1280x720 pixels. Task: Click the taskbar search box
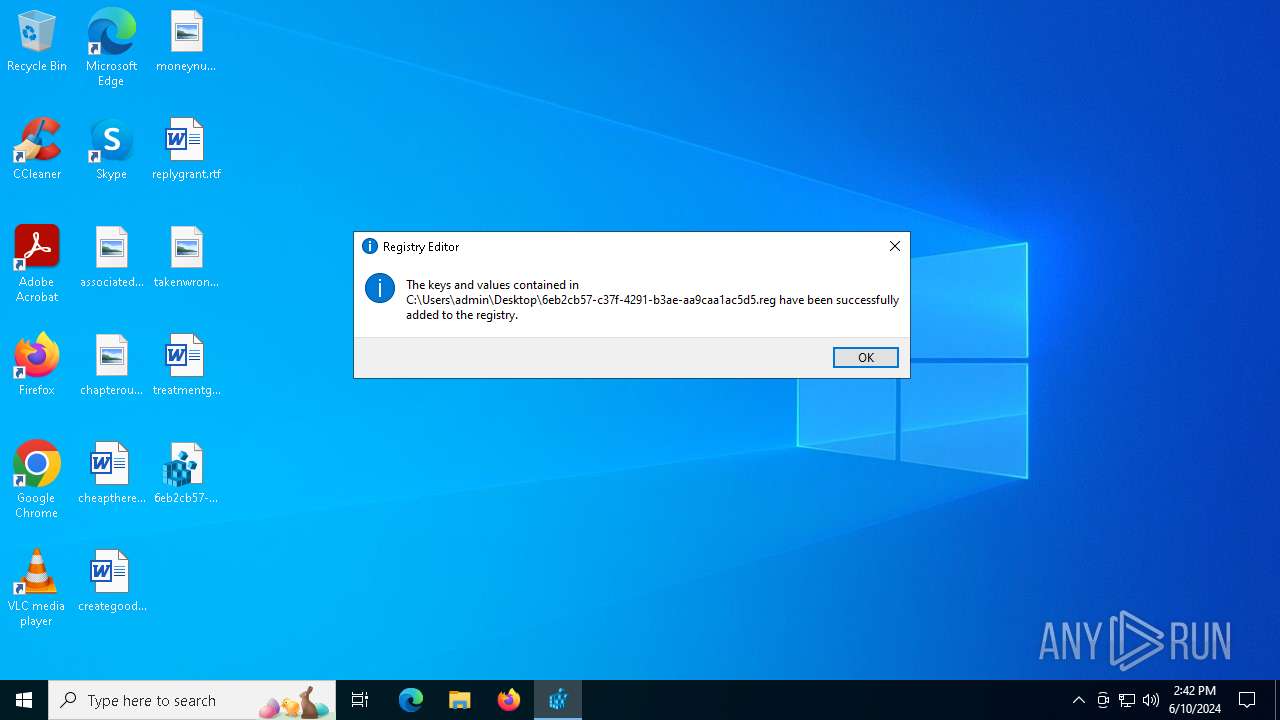(192, 700)
